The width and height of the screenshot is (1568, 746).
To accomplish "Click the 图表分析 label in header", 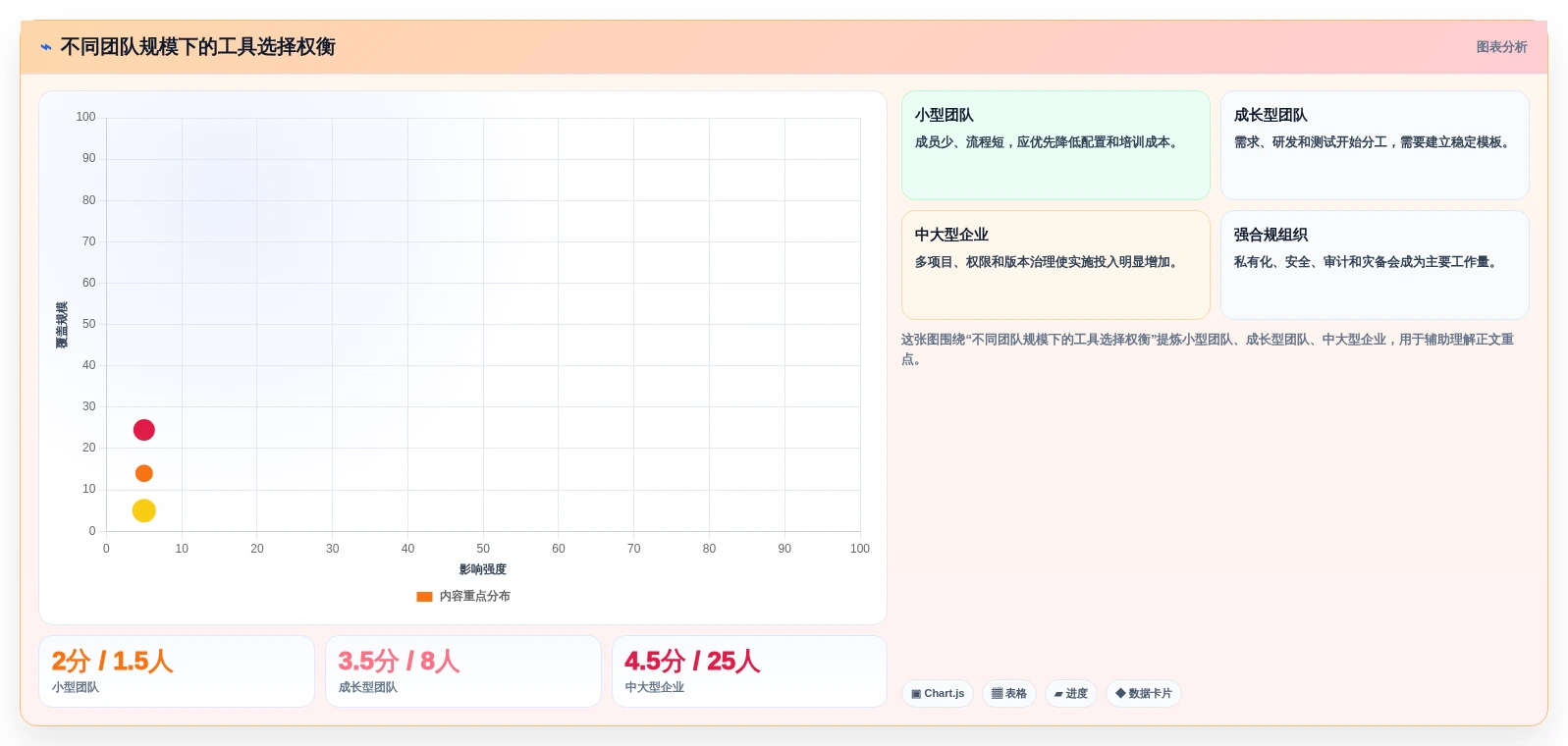I will pos(1501,47).
